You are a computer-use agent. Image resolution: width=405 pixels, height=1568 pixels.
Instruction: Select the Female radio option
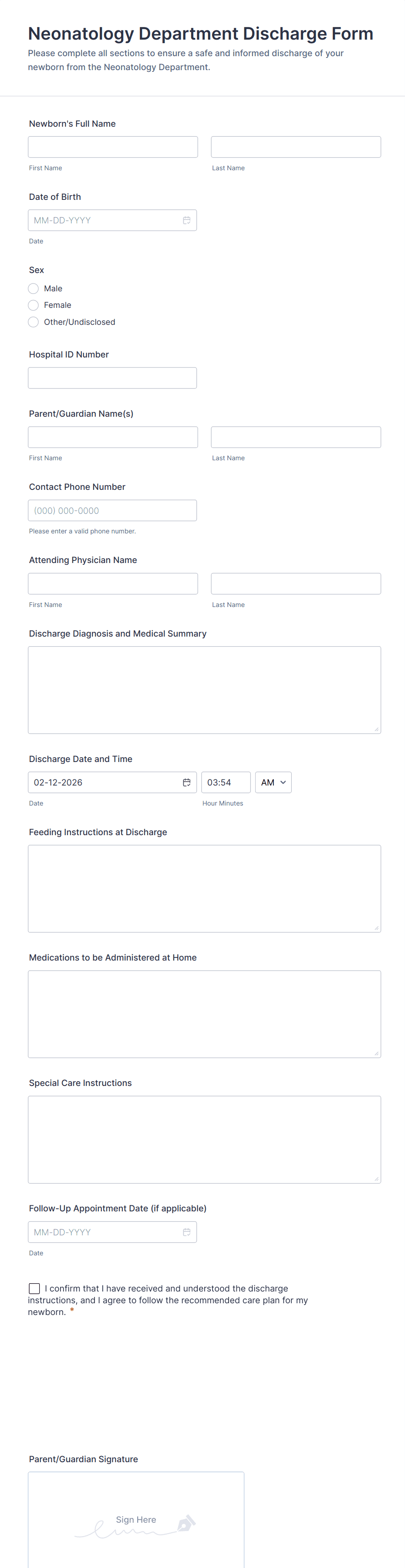[x=34, y=305]
